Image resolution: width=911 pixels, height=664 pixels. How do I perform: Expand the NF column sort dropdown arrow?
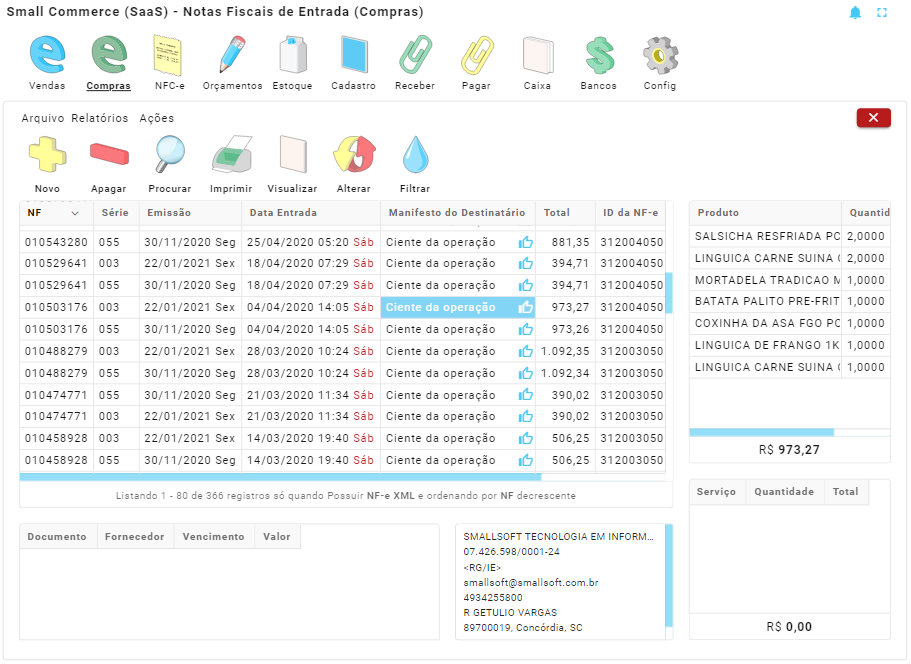click(x=75, y=213)
